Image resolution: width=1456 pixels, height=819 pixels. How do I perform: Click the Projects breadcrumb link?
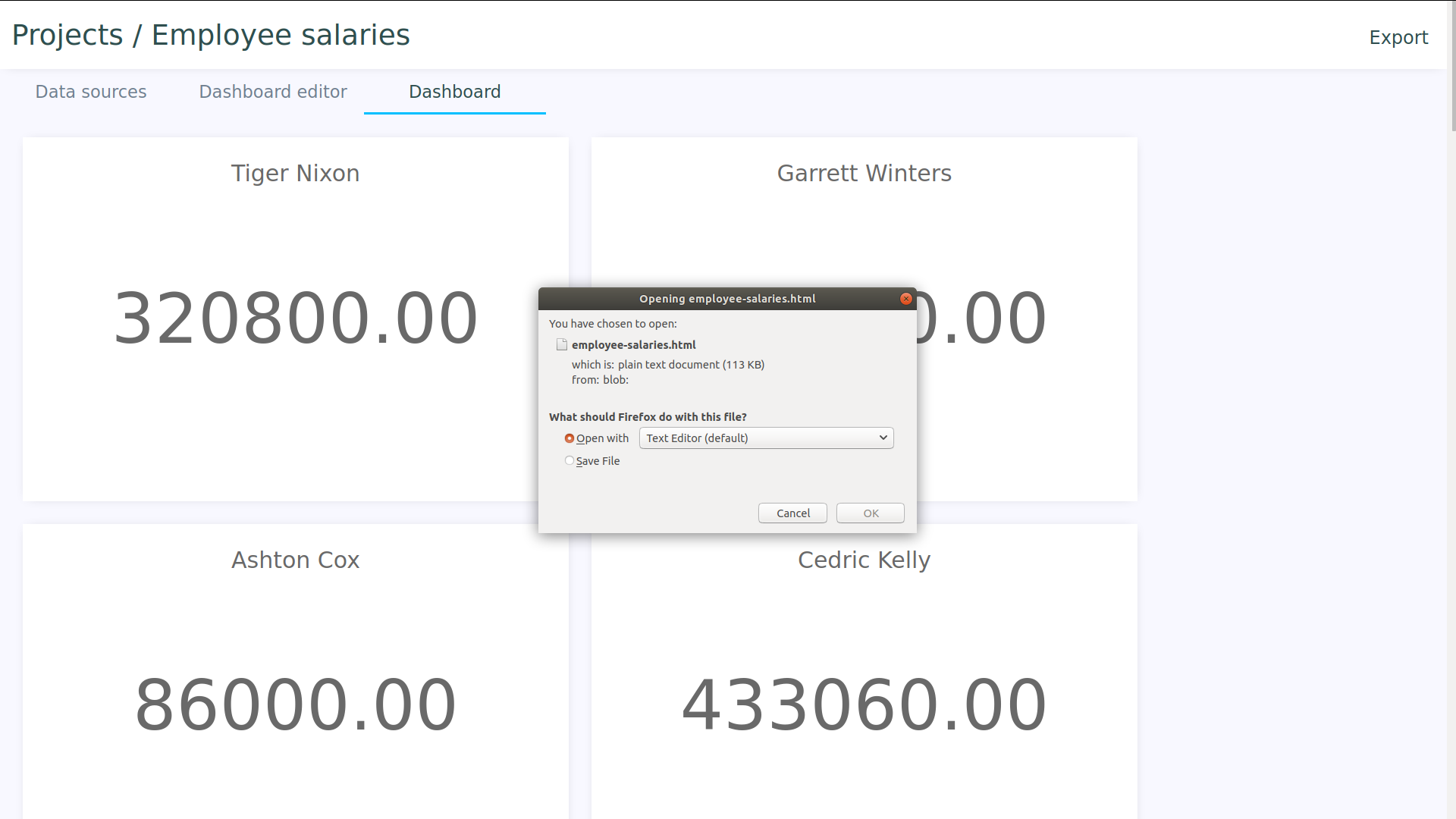pos(67,35)
